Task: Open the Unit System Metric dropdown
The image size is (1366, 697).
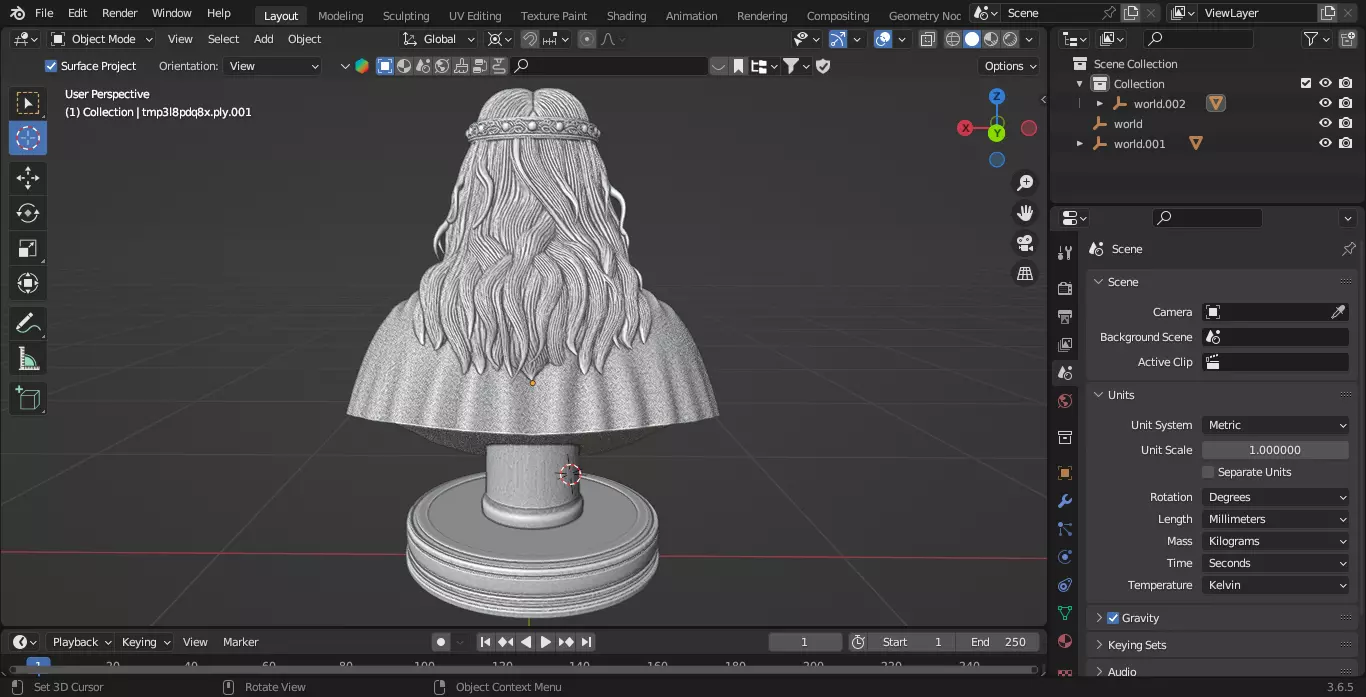Action: 1275,425
